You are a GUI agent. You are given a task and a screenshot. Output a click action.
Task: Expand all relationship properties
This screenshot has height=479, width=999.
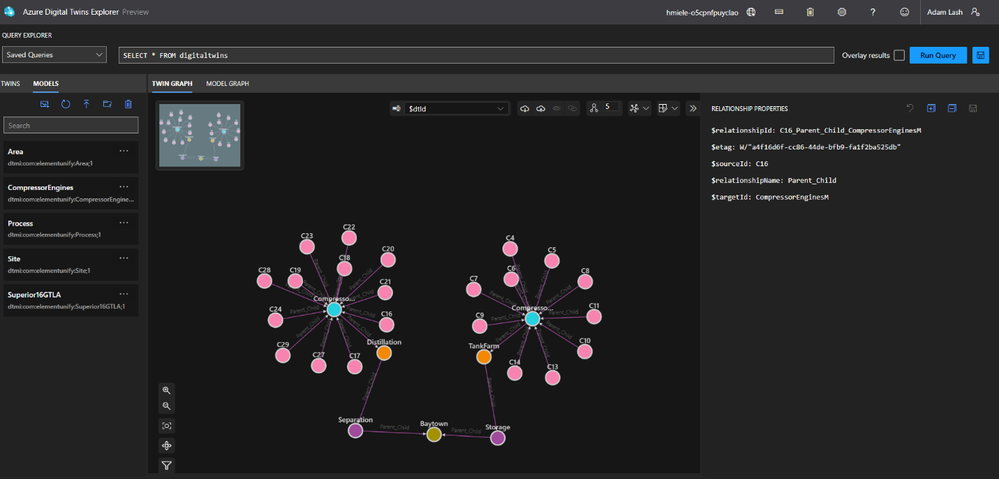coord(931,109)
